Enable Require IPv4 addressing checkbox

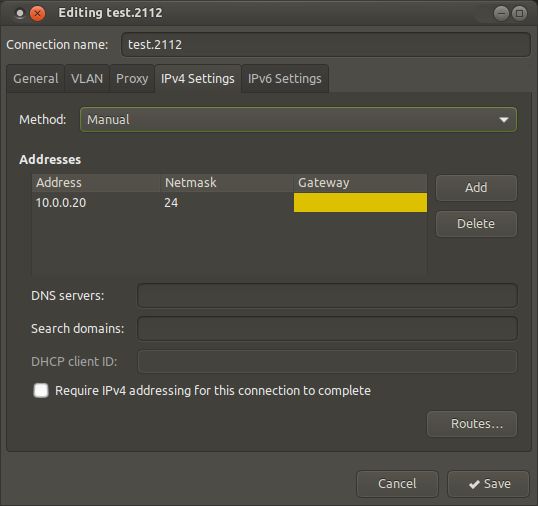41,390
